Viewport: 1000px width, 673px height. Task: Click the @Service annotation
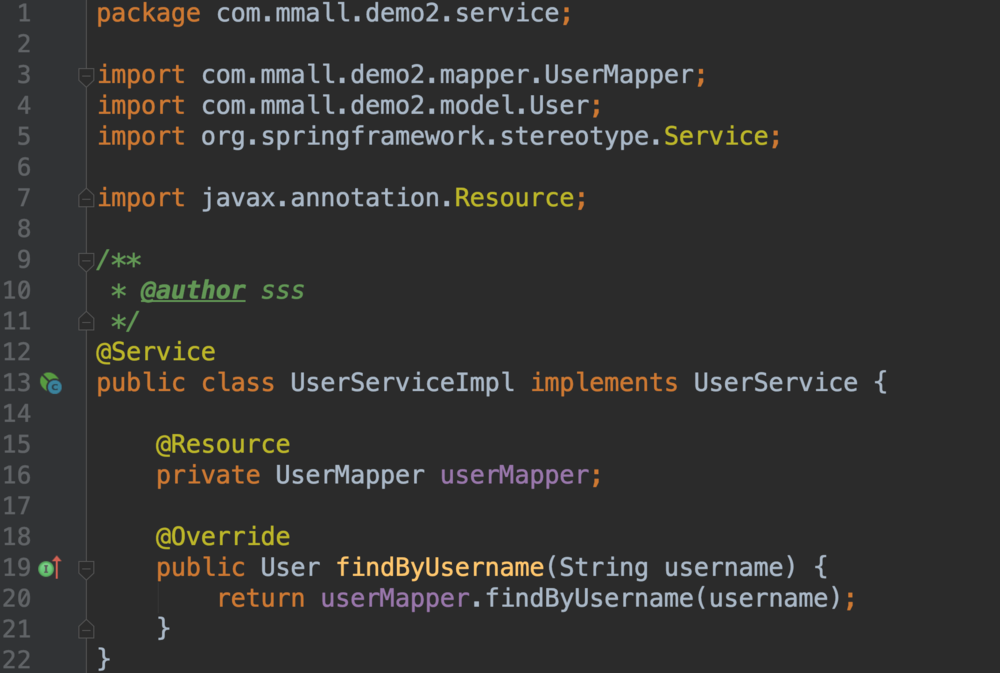[155, 352]
